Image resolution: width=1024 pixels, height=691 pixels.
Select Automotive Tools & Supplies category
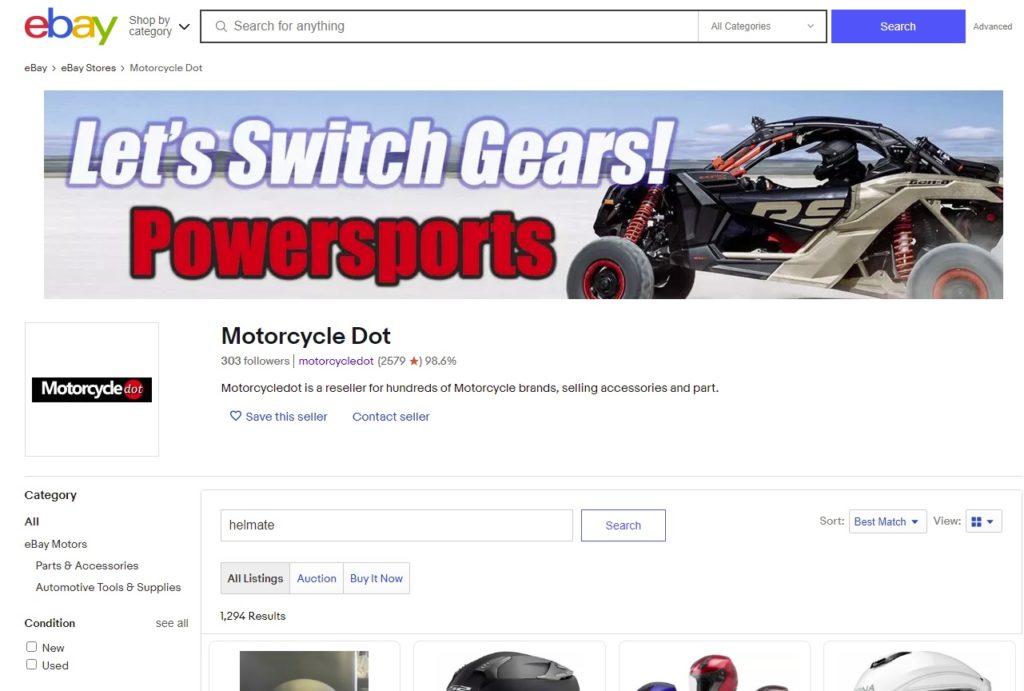coord(108,587)
